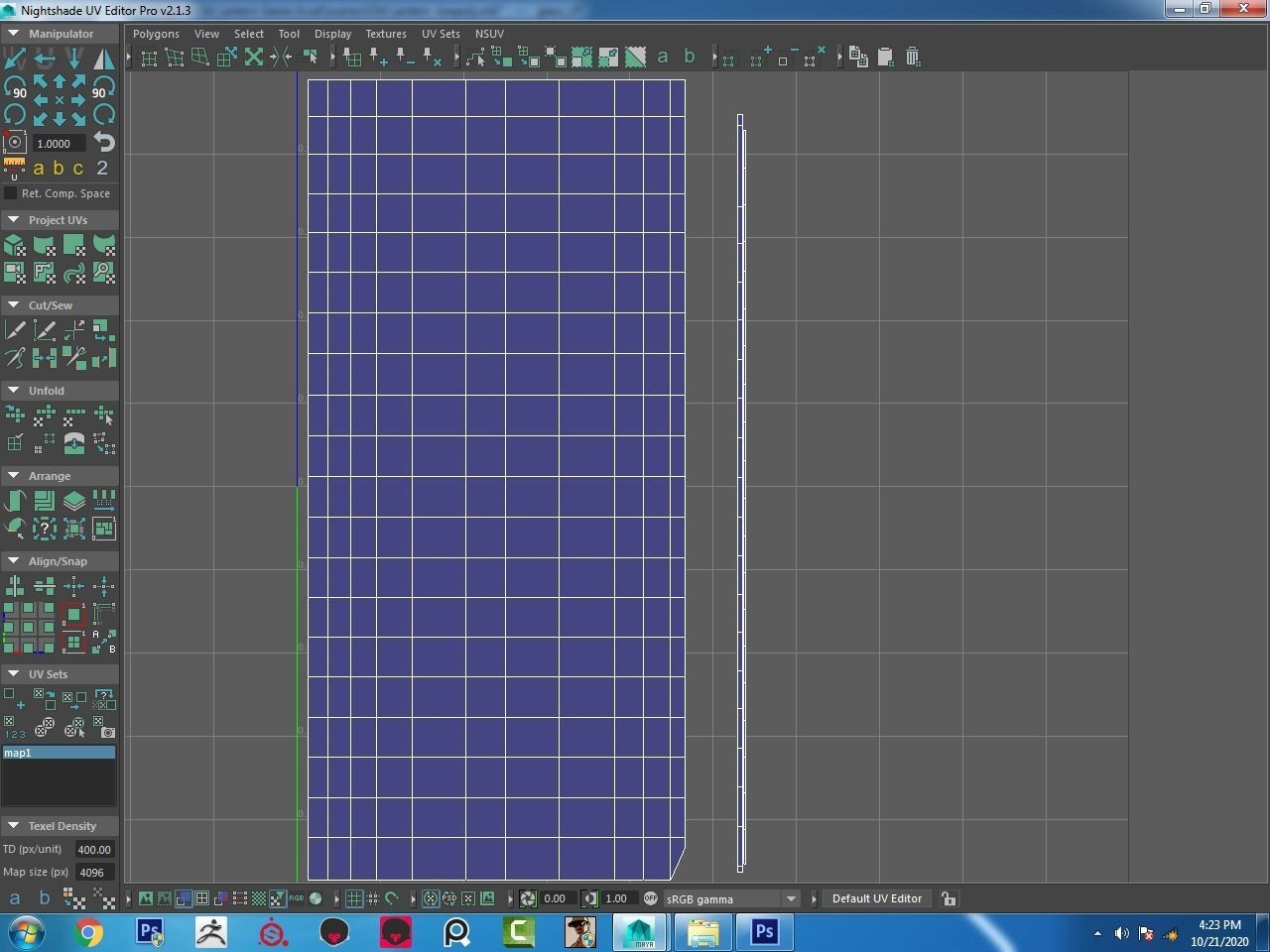Image resolution: width=1270 pixels, height=952 pixels.
Task: Open the NSUV menu
Action: pos(489,34)
